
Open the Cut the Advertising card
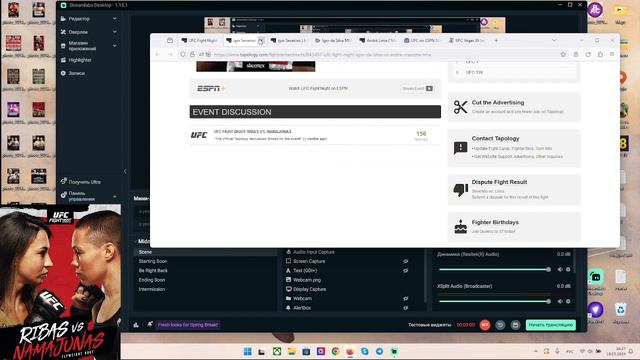[x=514, y=107]
